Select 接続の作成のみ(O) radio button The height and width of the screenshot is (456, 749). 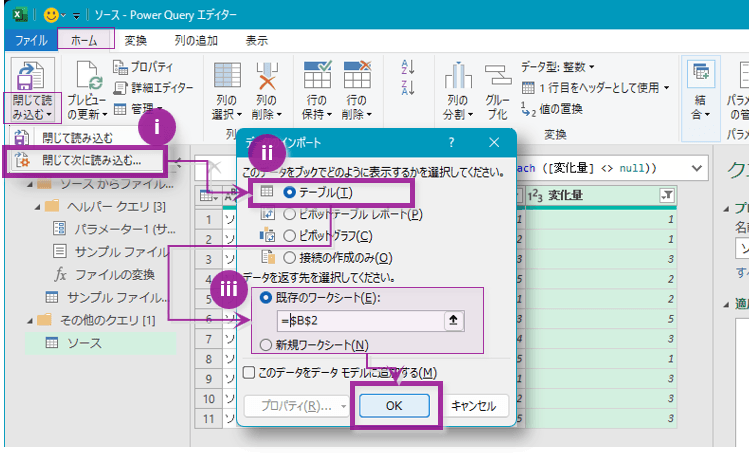pos(289,258)
